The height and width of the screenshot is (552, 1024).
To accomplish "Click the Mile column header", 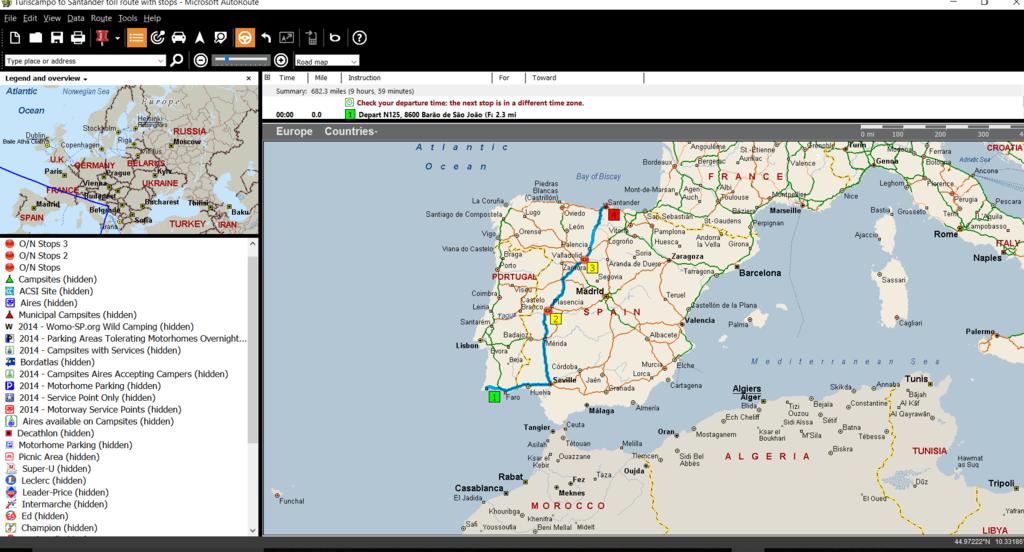I will tap(321, 78).
